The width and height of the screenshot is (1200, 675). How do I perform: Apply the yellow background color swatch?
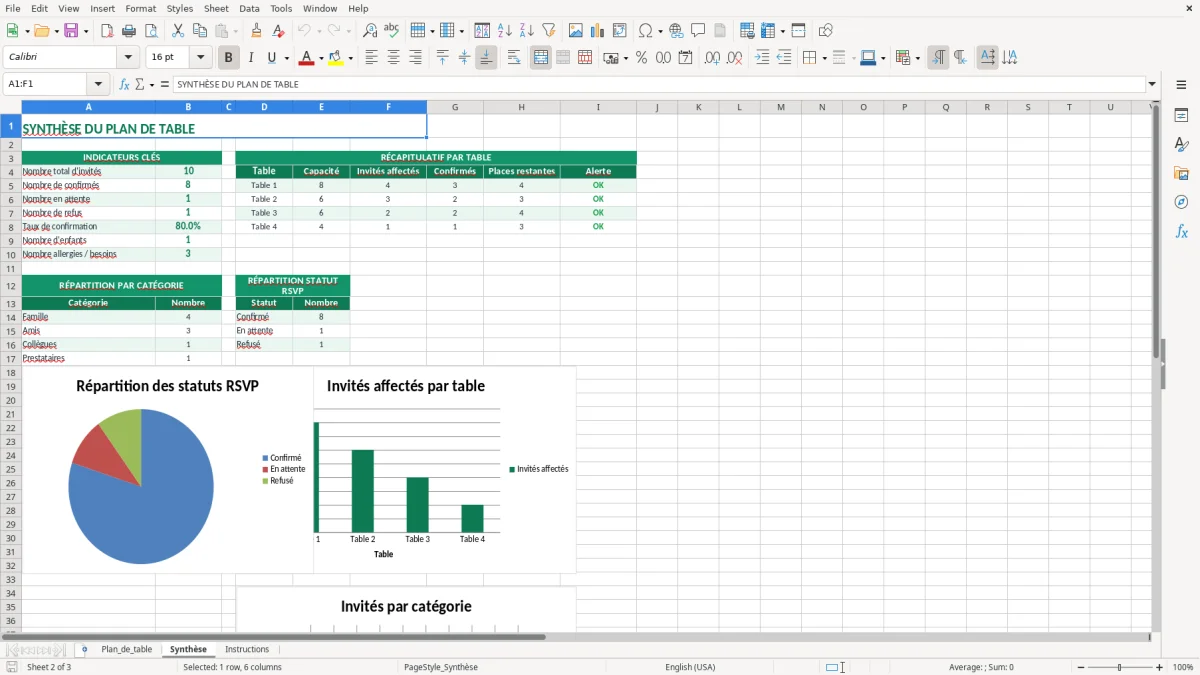336,58
